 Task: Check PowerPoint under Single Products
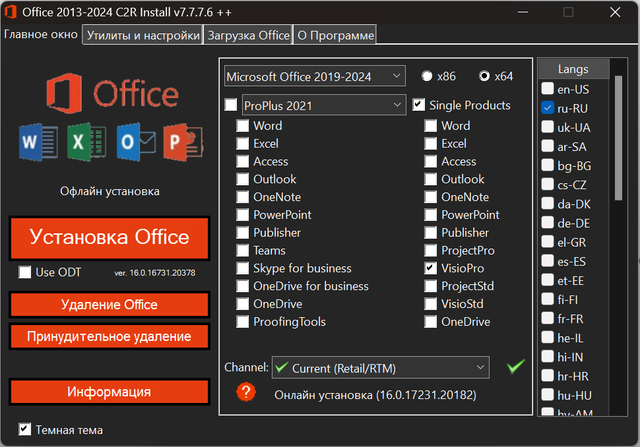pyautogui.click(x=430, y=215)
